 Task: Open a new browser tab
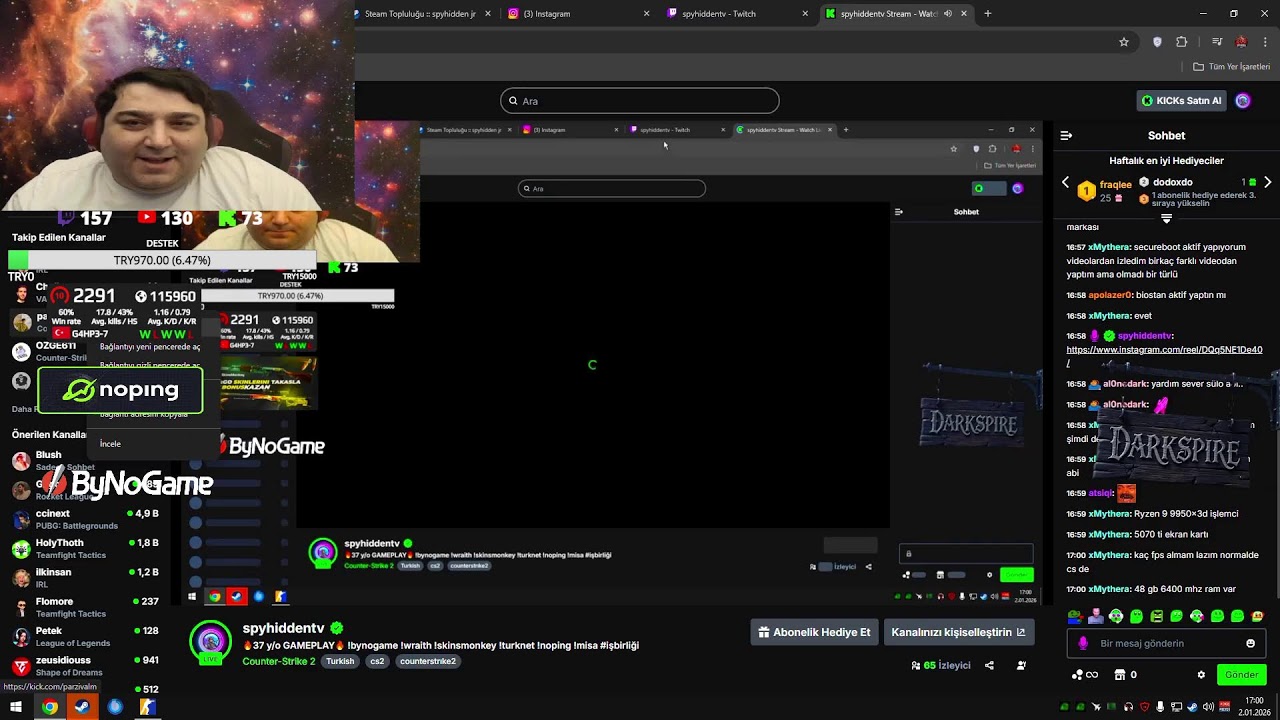[x=988, y=14]
